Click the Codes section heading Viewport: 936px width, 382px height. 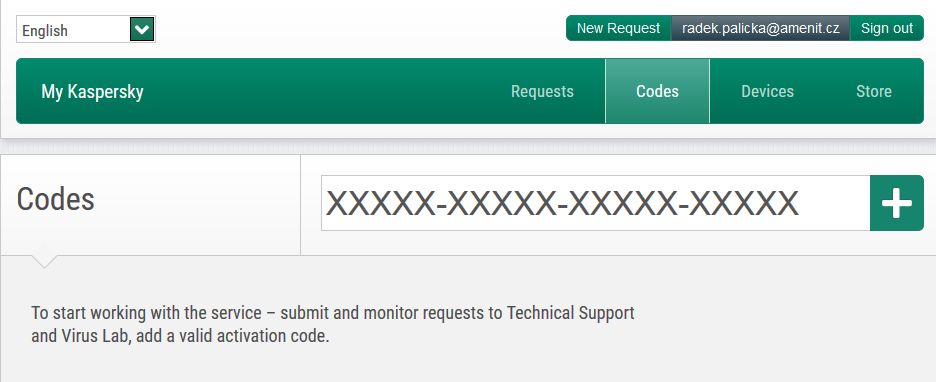point(56,199)
